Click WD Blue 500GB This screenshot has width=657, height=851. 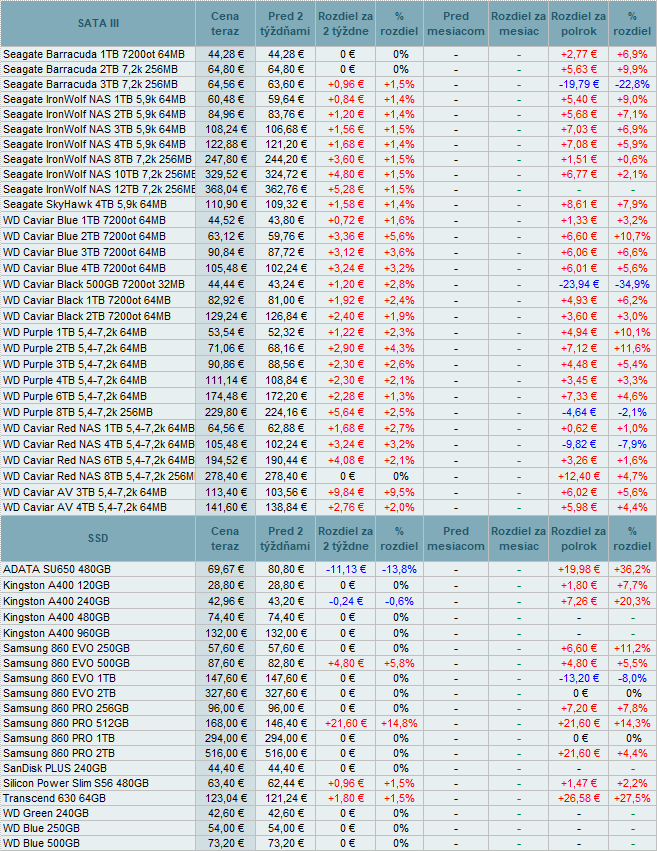click(x=41, y=844)
